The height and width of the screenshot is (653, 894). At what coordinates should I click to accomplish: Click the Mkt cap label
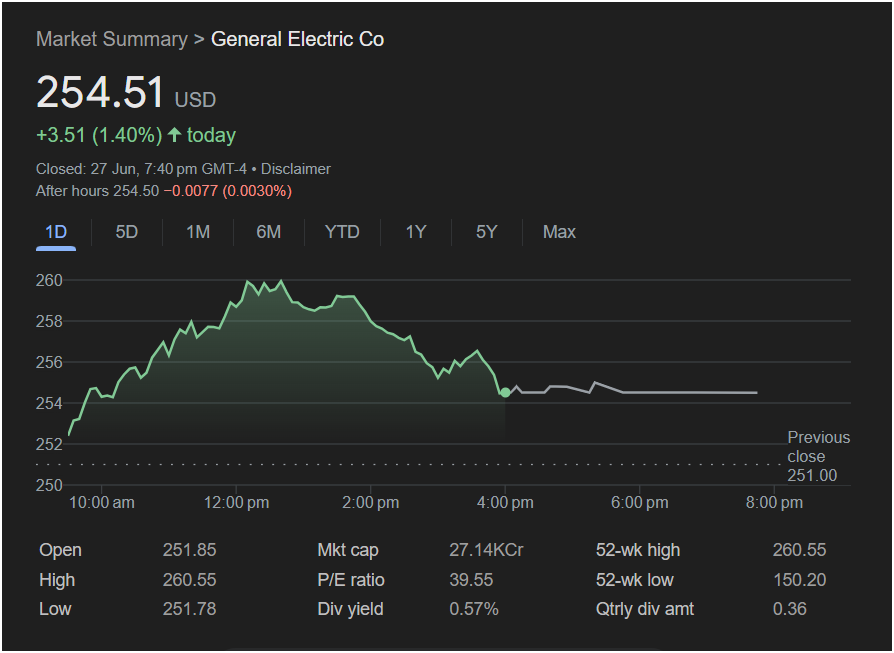click(x=348, y=550)
